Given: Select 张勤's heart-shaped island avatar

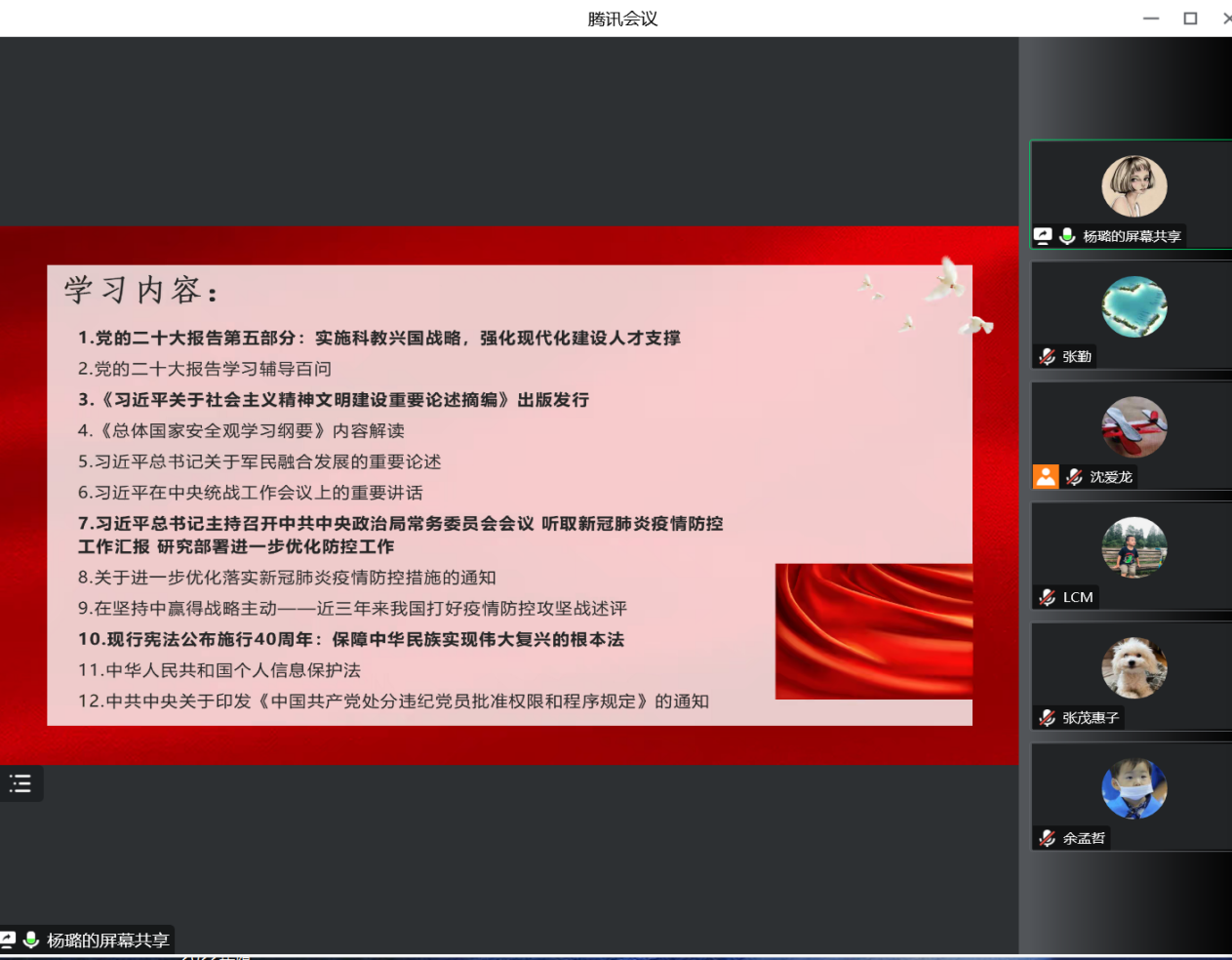Looking at the screenshot, I should tap(1133, 307).
